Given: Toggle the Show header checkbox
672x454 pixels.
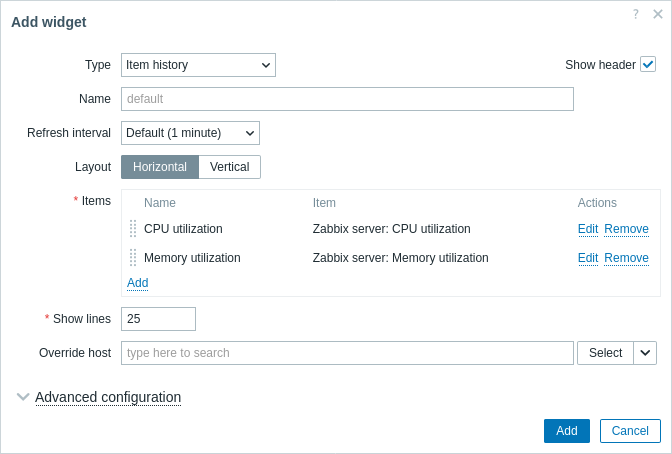Looking at the screenshot, I should 648,65.
